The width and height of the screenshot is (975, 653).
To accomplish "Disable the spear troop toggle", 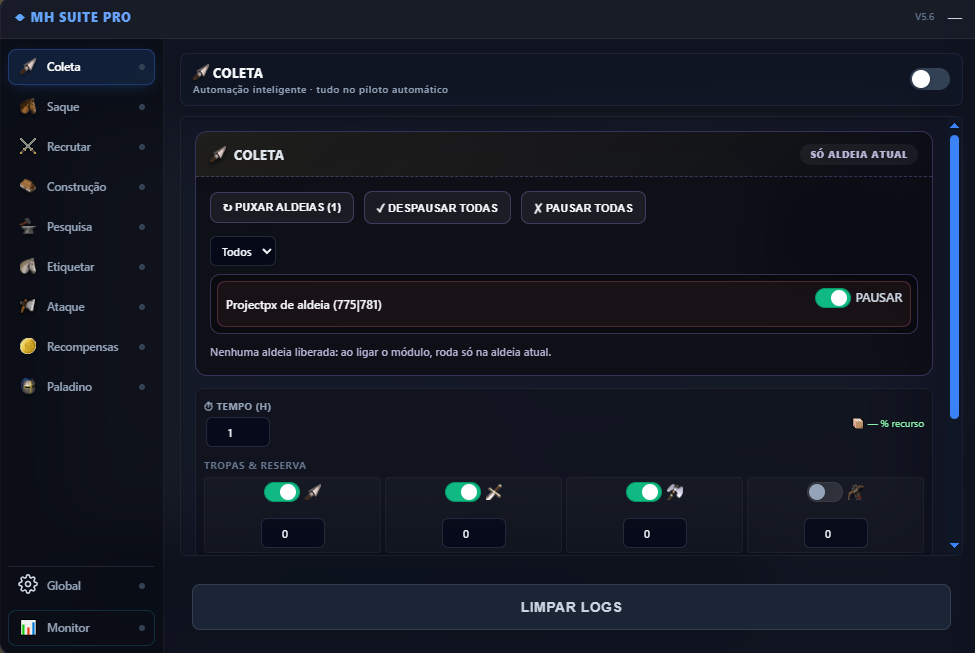I will coord(282,492).
